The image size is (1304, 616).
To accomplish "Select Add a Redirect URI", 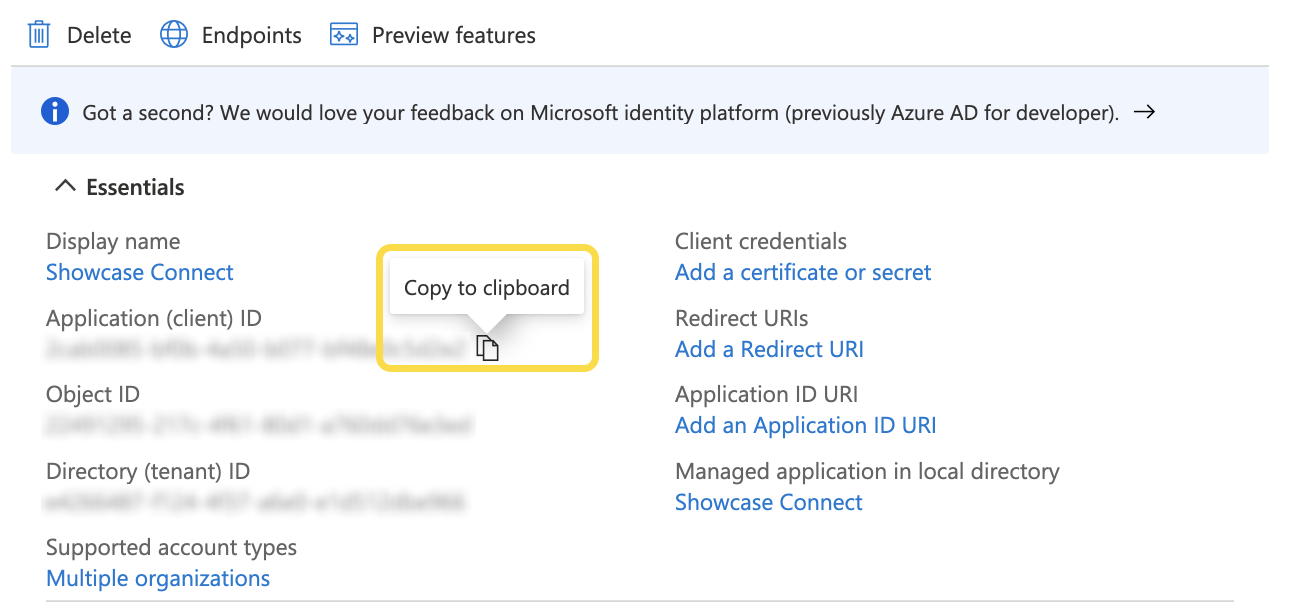I will point(769,349).
